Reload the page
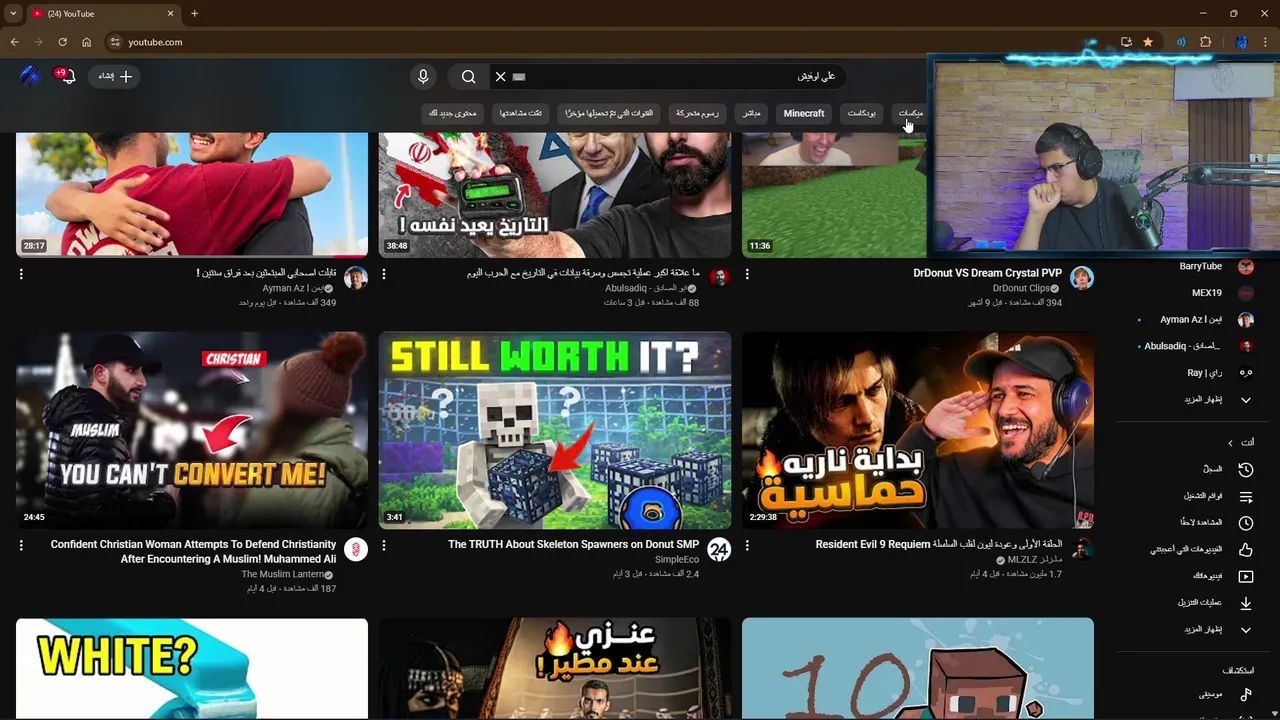The image size is (1280, 720). click(62, 42)
